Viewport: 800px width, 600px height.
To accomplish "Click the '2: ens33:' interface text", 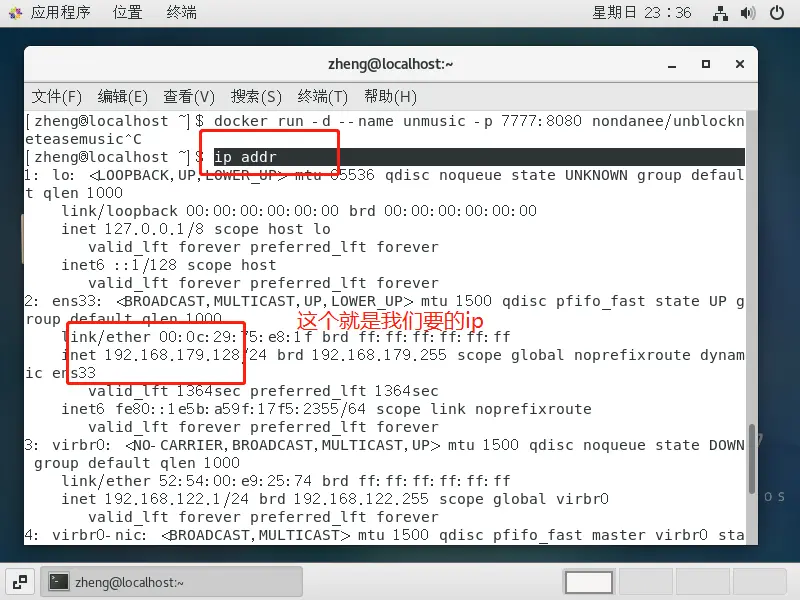I will point(64,301).
